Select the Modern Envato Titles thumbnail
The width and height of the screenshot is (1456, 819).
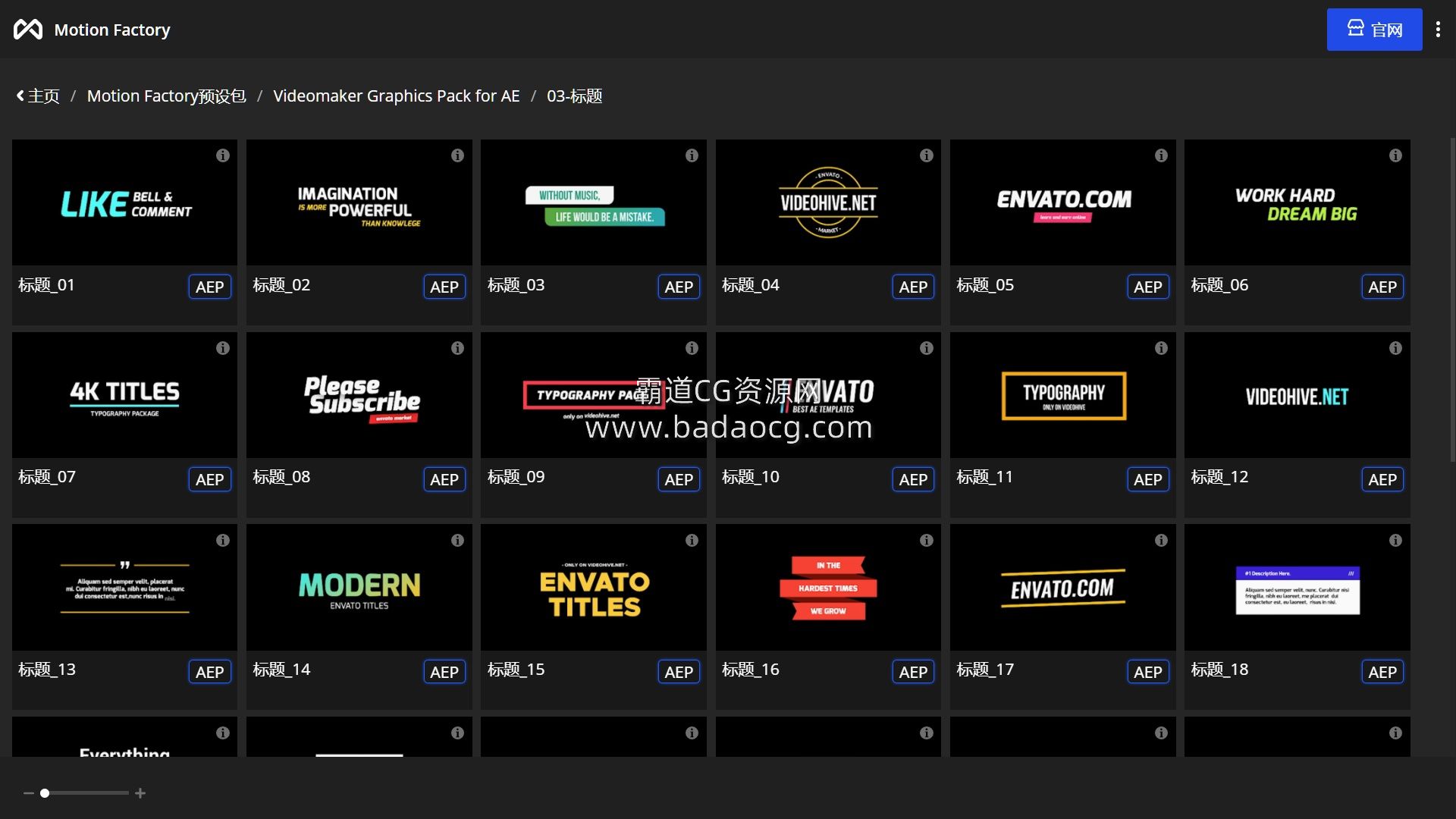(359, 588)
